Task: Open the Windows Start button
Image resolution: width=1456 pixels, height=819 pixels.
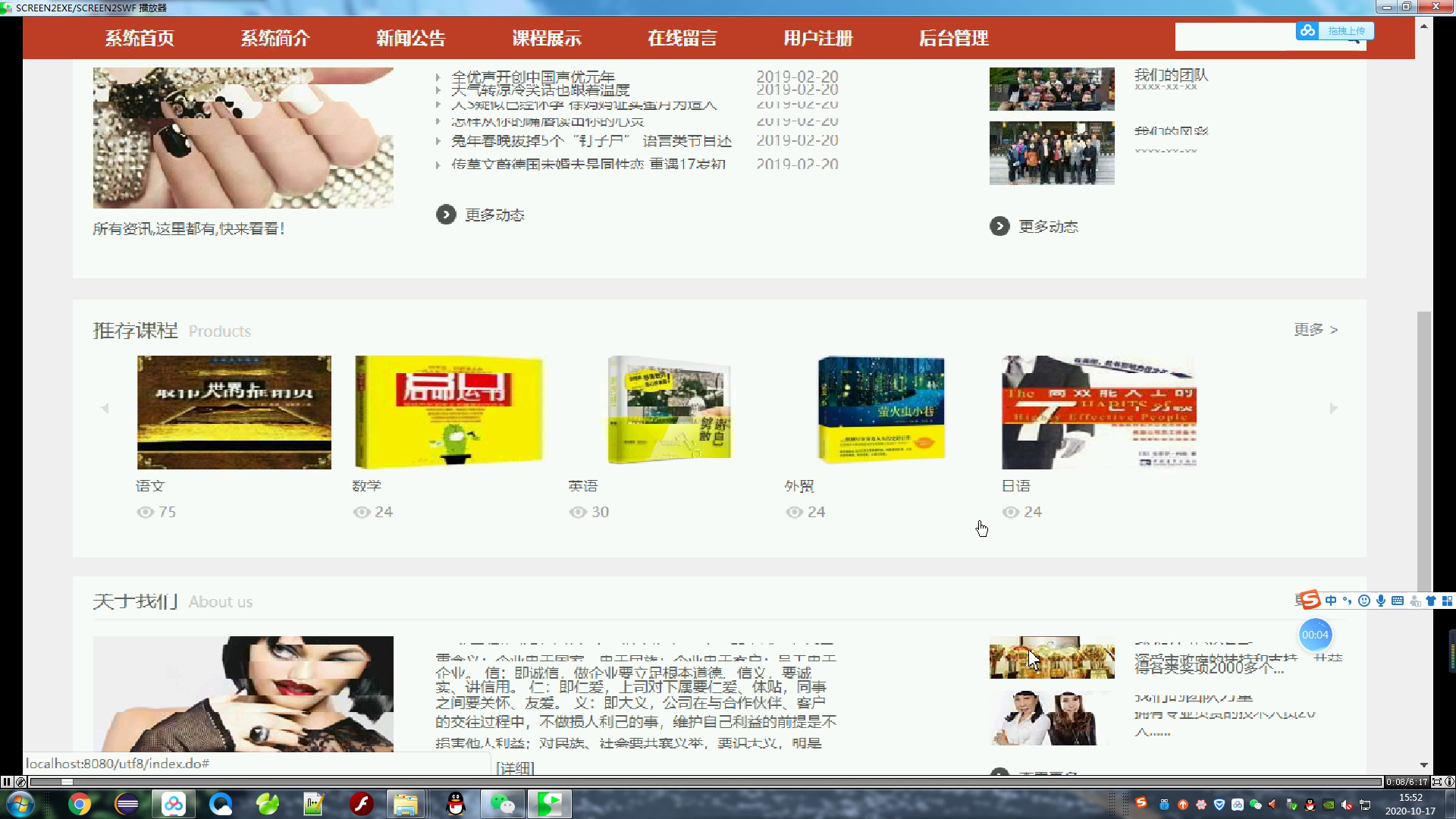Action: click(19, 804)
